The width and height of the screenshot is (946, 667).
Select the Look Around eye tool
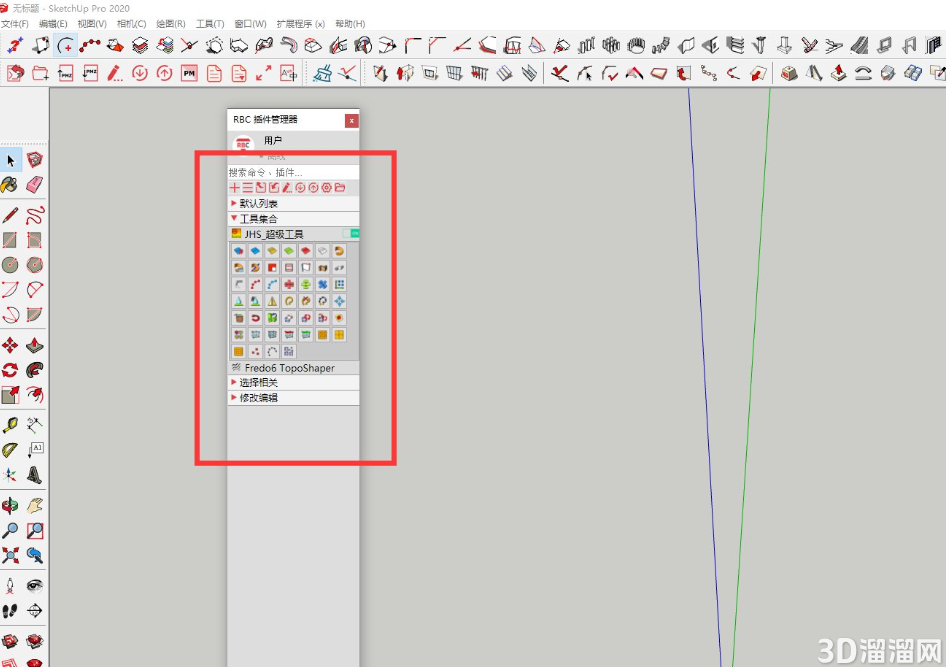click(x=35, y=586)
